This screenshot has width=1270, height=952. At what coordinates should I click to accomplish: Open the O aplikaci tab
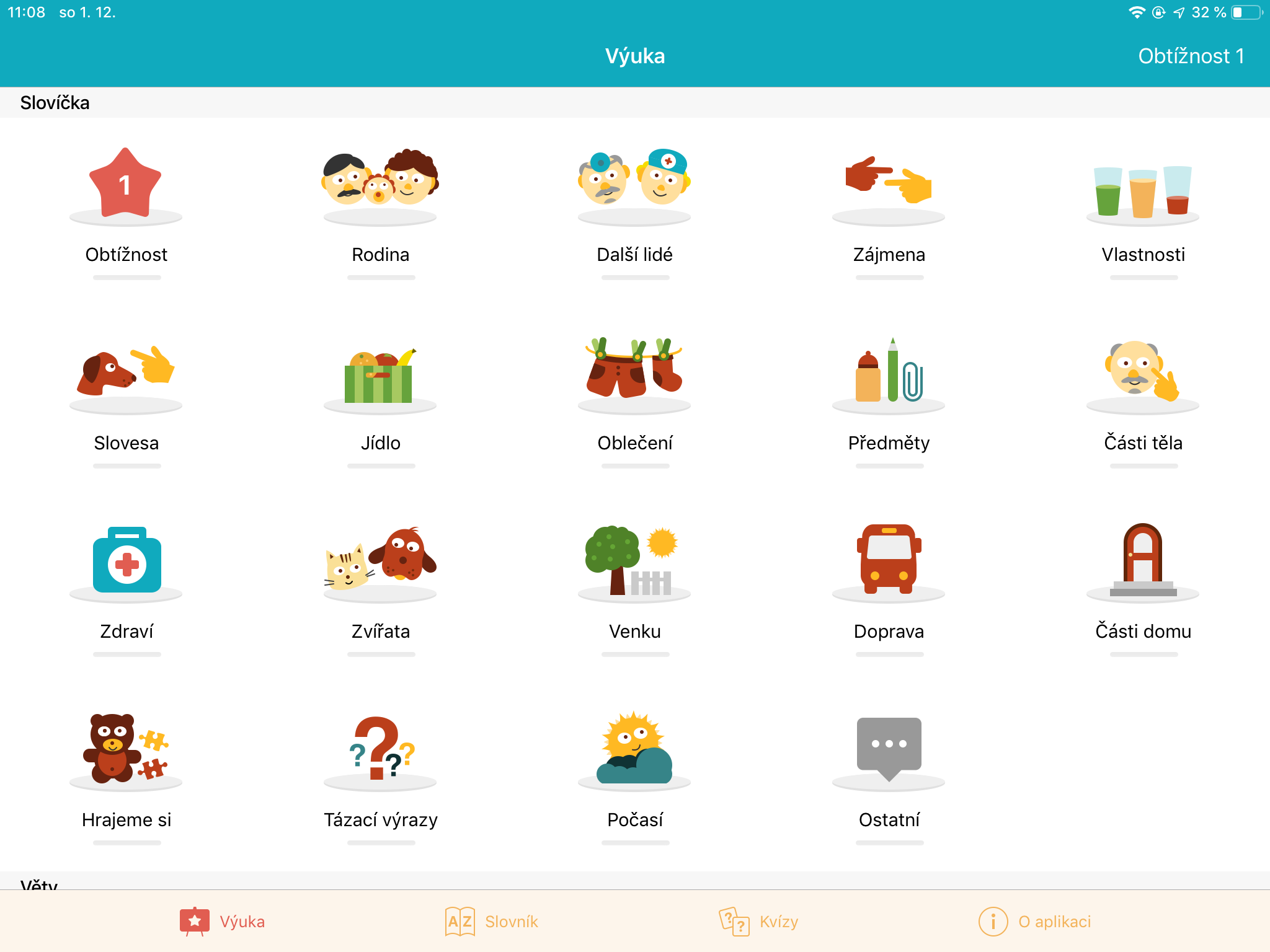[1035, 922]
